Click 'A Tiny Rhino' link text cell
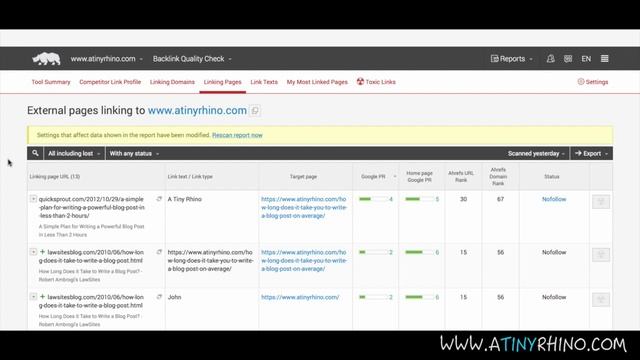This screenshot has width=640, height=360. tap(184, 199)
